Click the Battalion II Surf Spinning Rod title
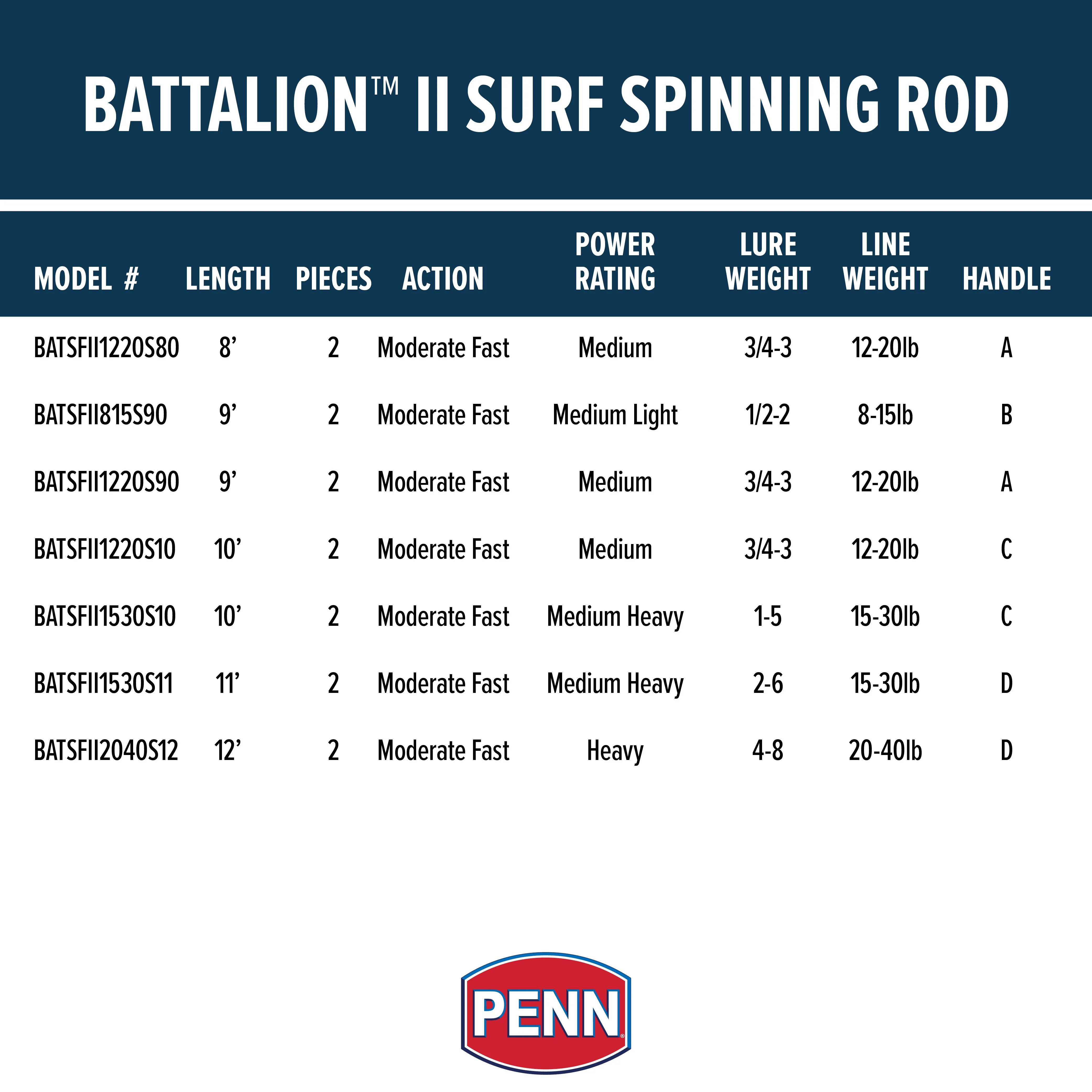Image resolution: width=1092 pixels, height=1092 pixels. (x=546, y=105)
